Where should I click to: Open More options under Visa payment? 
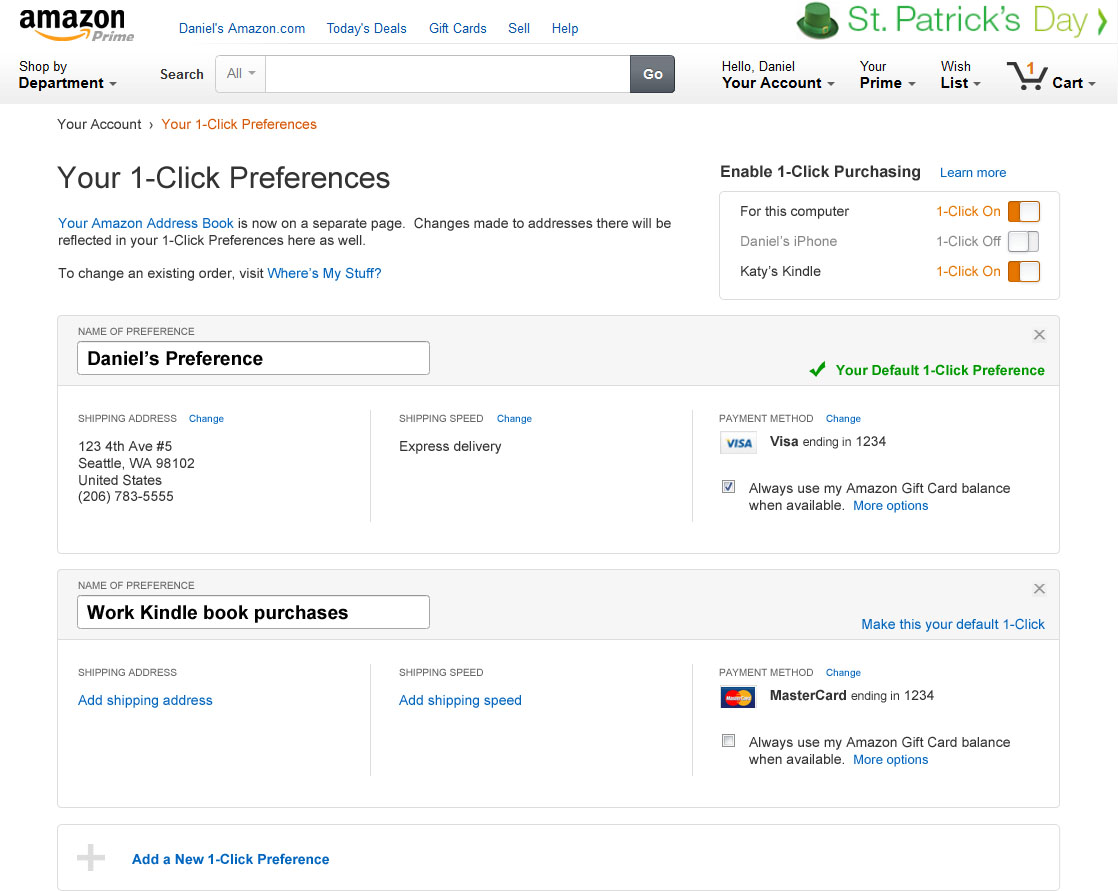(x=891, y=505)
